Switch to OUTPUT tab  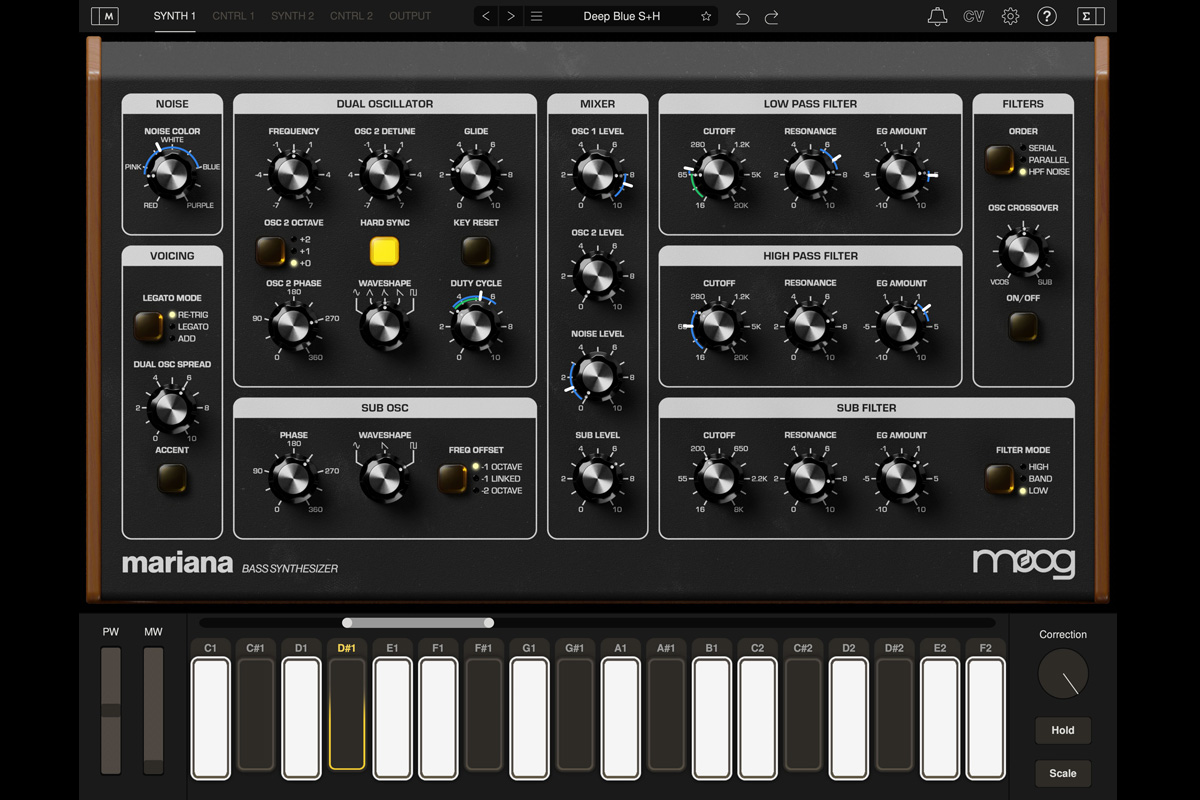tap(410, 16)
